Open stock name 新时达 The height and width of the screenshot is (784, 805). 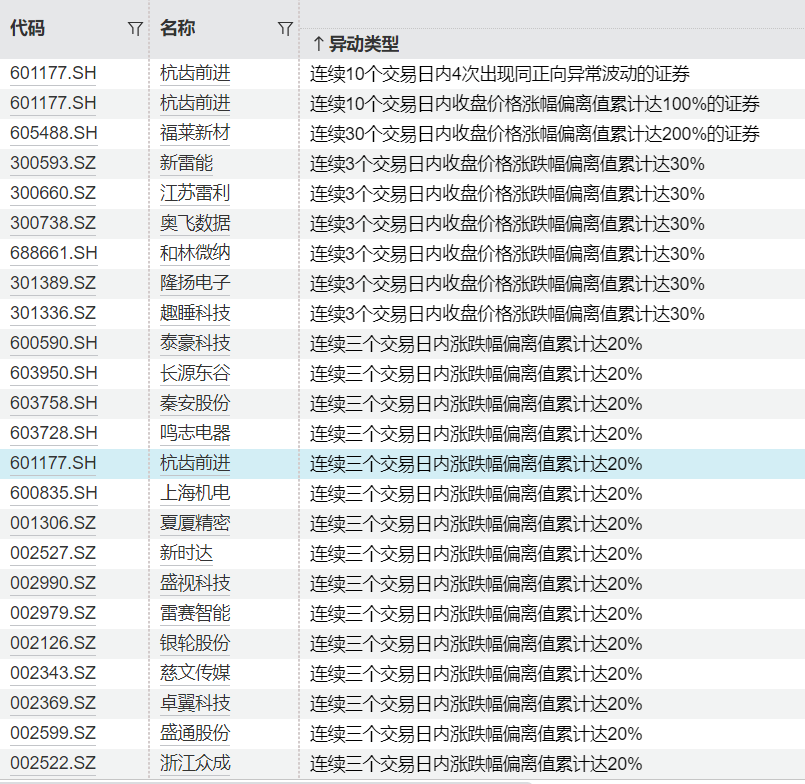186,553
